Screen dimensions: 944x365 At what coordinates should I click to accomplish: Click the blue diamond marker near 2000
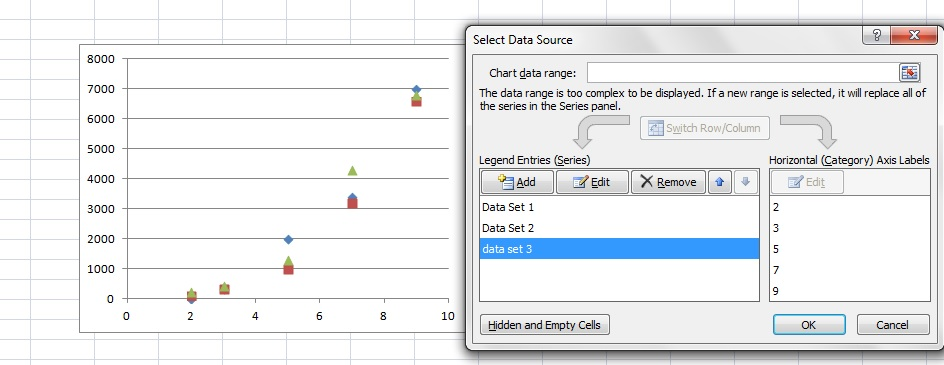click(x=288, y=240)
